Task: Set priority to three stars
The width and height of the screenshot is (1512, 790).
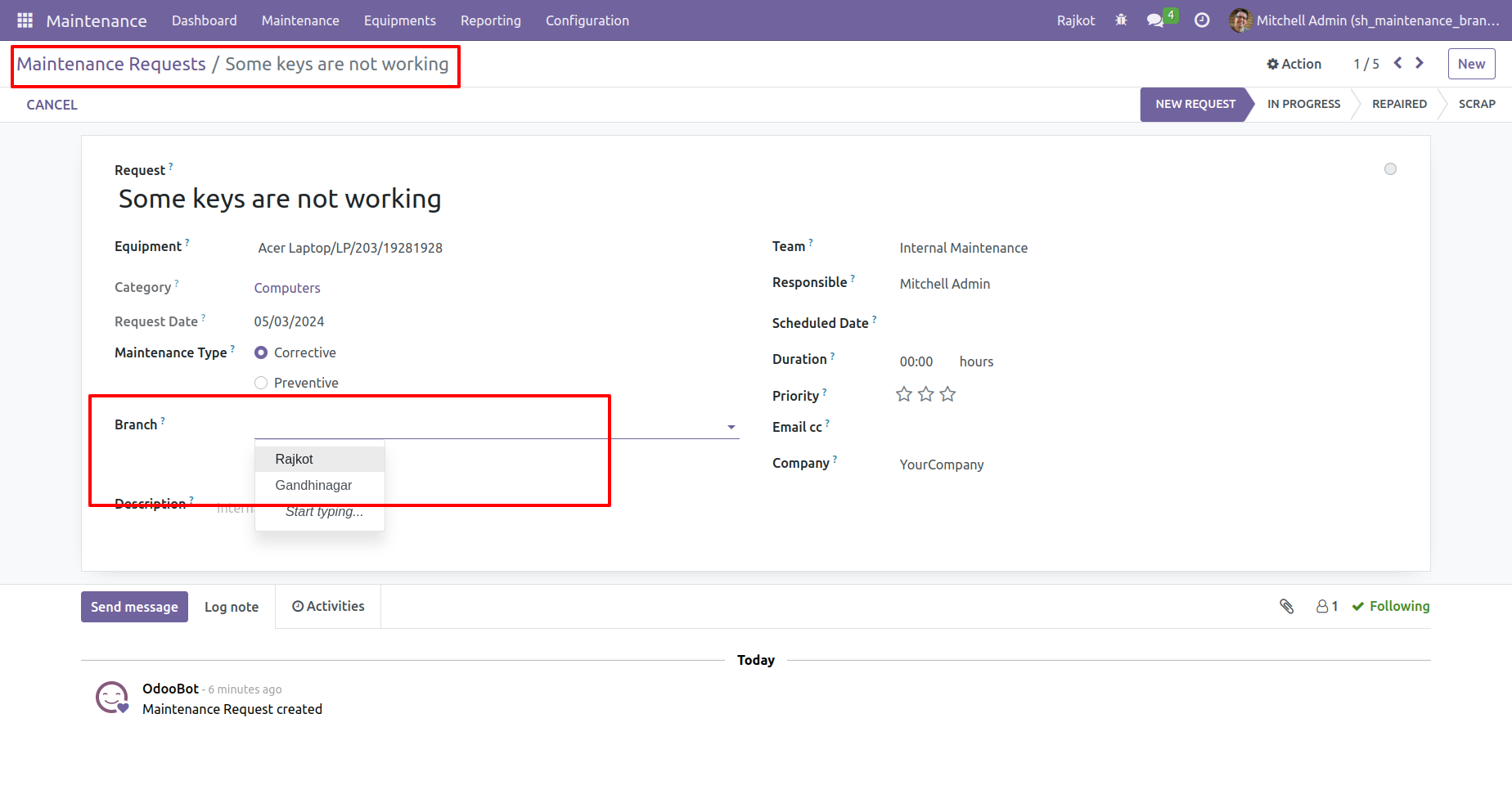Action: click(x=947, y=394)
